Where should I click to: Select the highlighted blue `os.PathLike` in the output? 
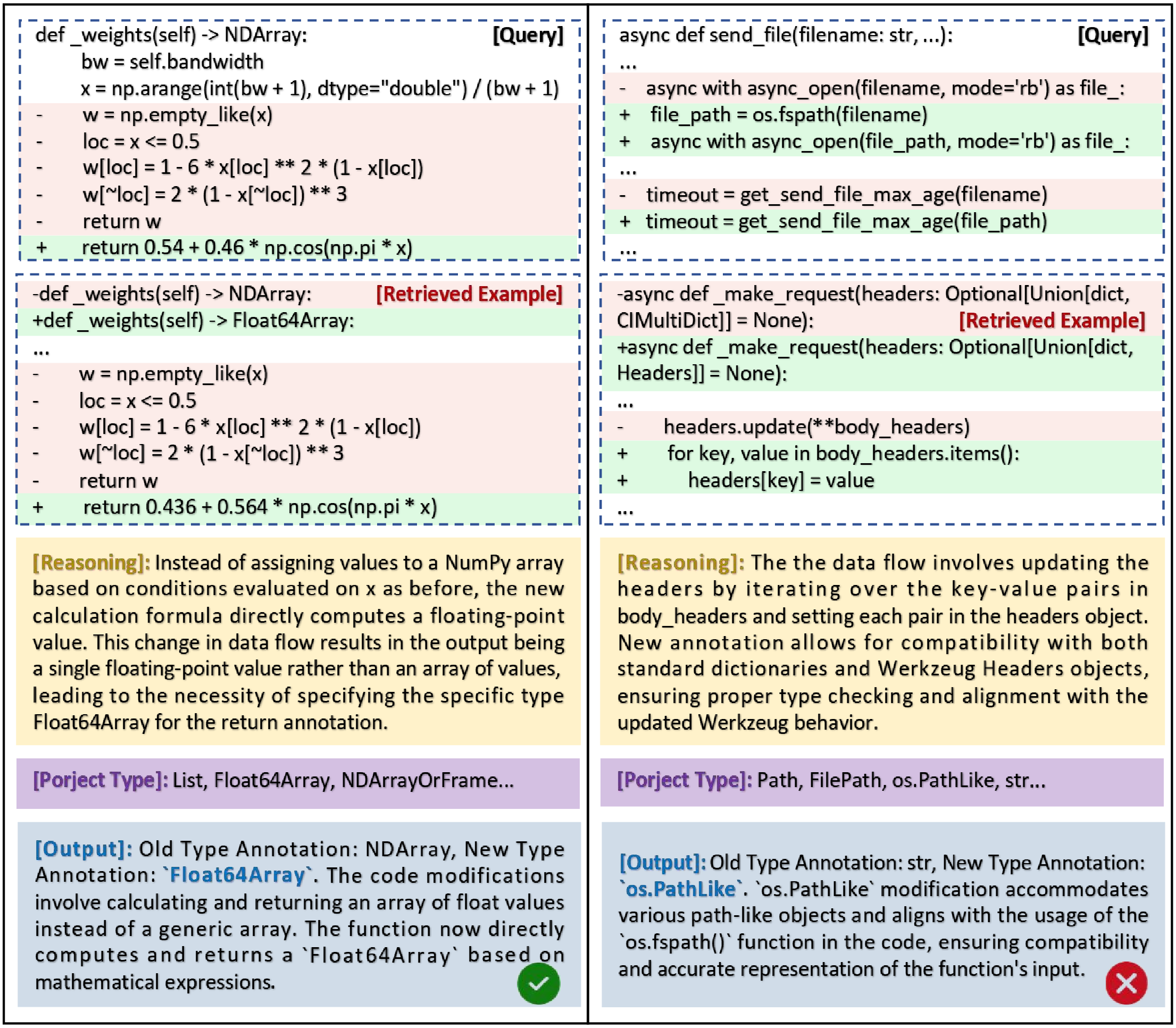[680, 889]
